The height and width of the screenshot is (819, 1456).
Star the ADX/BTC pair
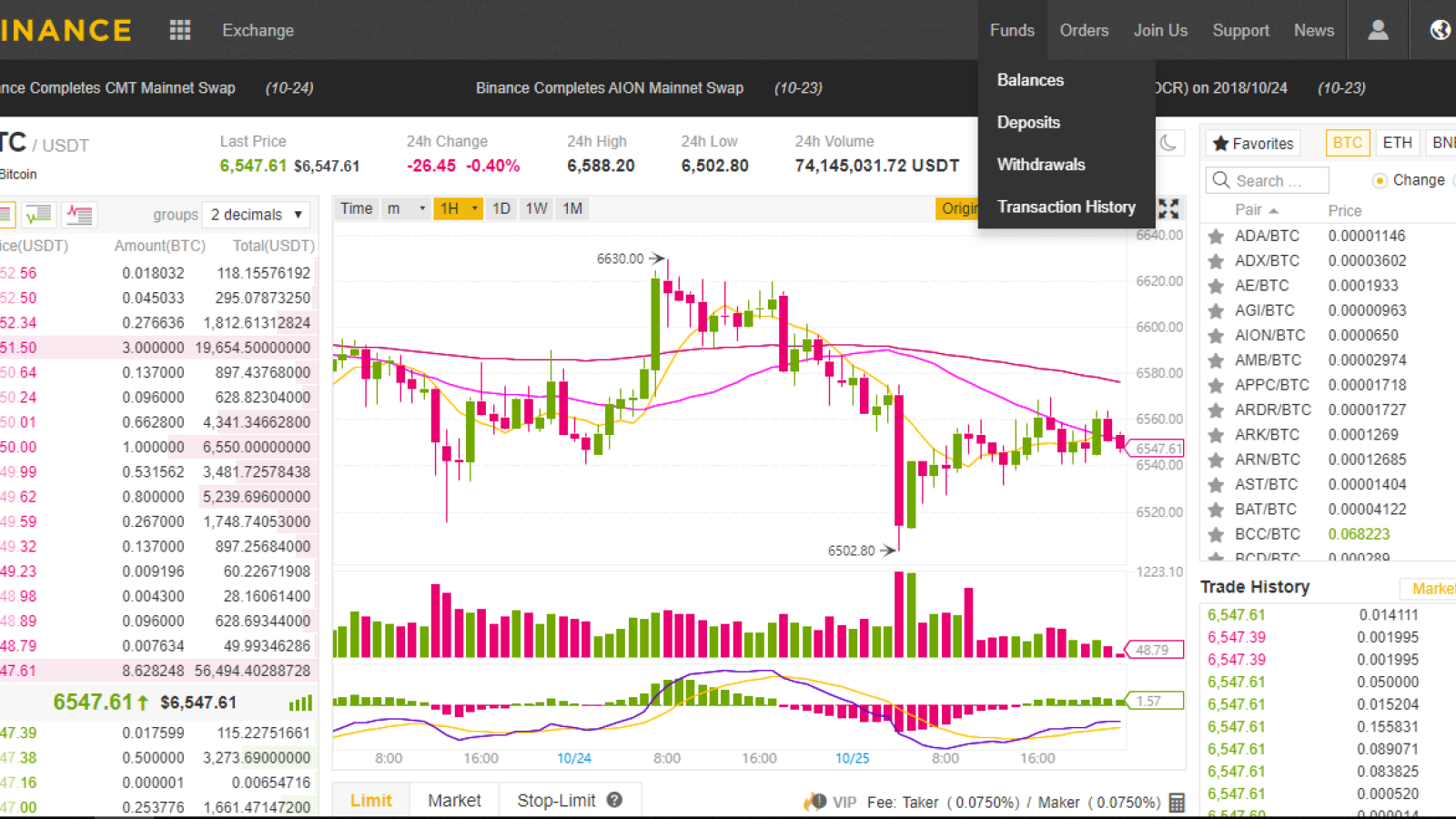click(x=1216, y=261)
